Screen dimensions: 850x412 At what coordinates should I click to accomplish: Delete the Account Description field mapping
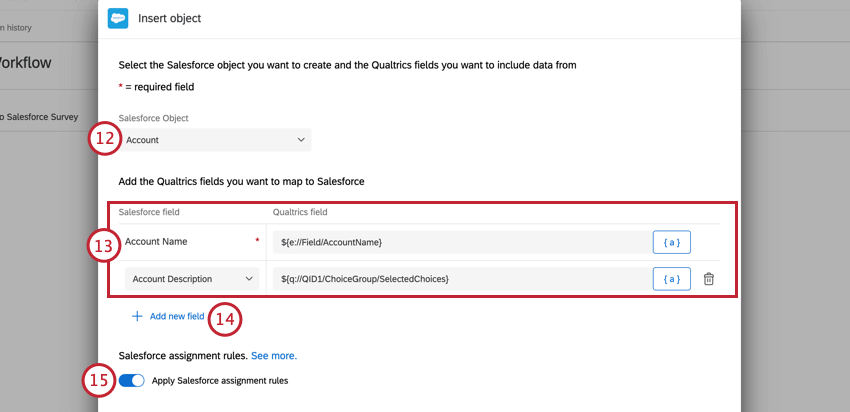click(708, 279)
